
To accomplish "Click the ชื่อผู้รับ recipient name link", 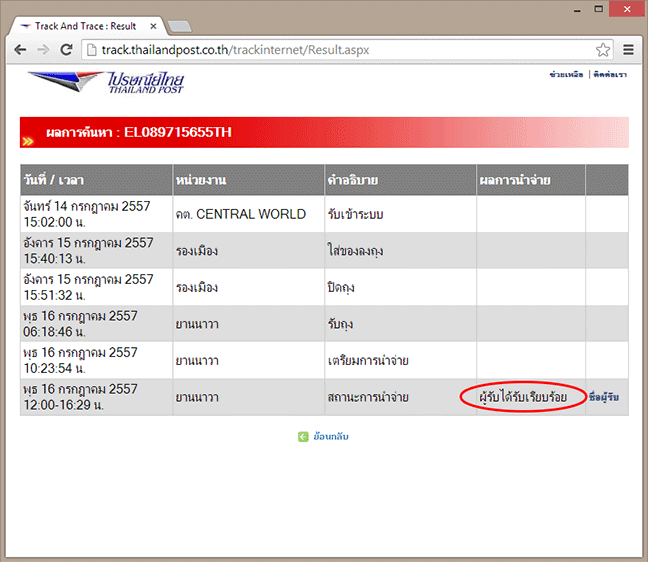I will pos(605,398).
